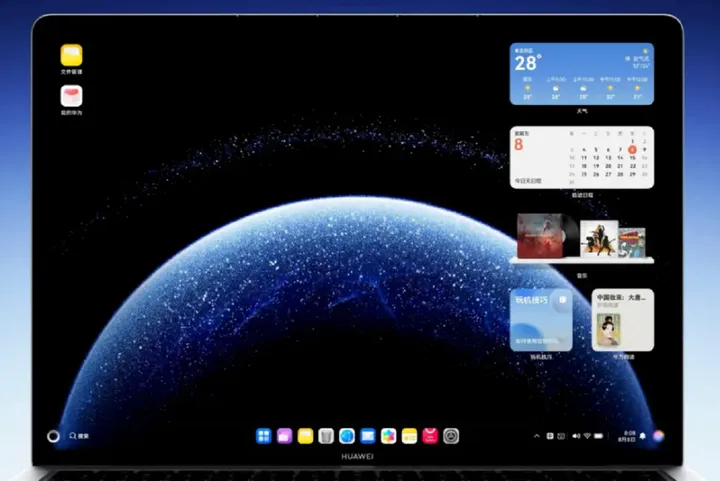Click the clock and date in taskbar
The height and width of the screenshot is (481, 720).
pyautogui.click(x=628, y=436)
